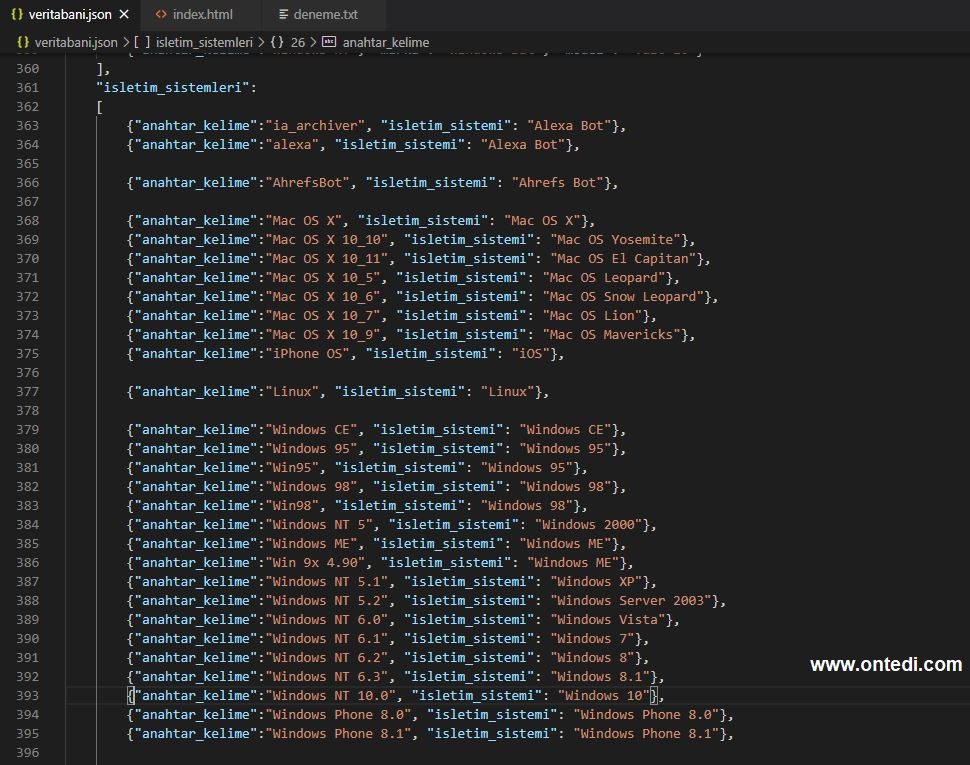Click the "Windows 7" value
The height and width of the screenshot is (765, 970).
coord(593,639)
